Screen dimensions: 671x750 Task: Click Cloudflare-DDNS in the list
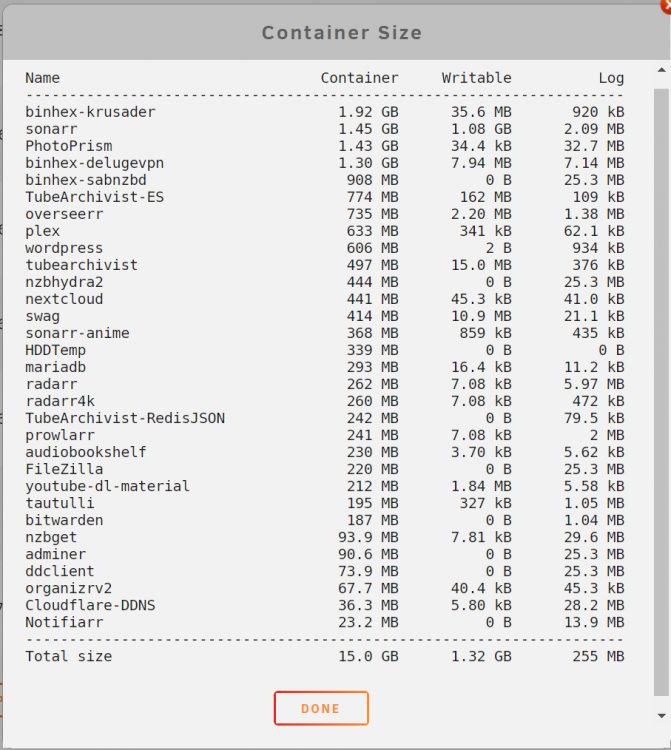90,606
